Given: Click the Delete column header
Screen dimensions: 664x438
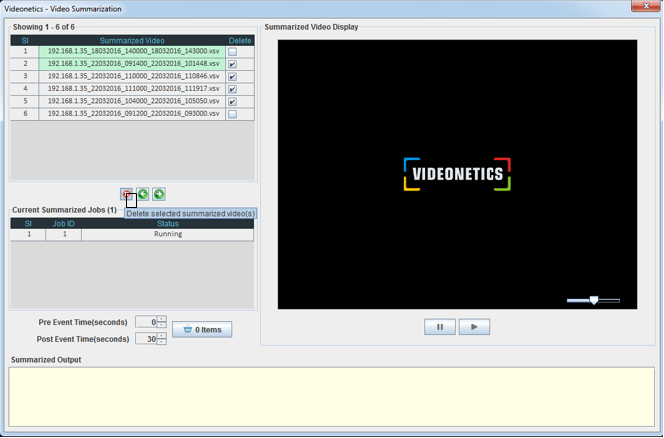Looking at the screenshot, I should pyautogui.click(x=240, y=41).
